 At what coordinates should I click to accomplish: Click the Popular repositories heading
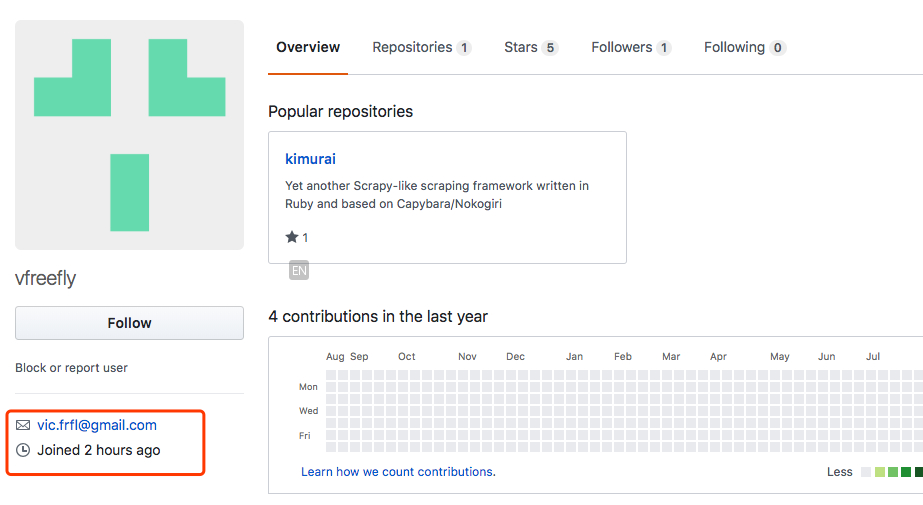(x=340, y=111)
